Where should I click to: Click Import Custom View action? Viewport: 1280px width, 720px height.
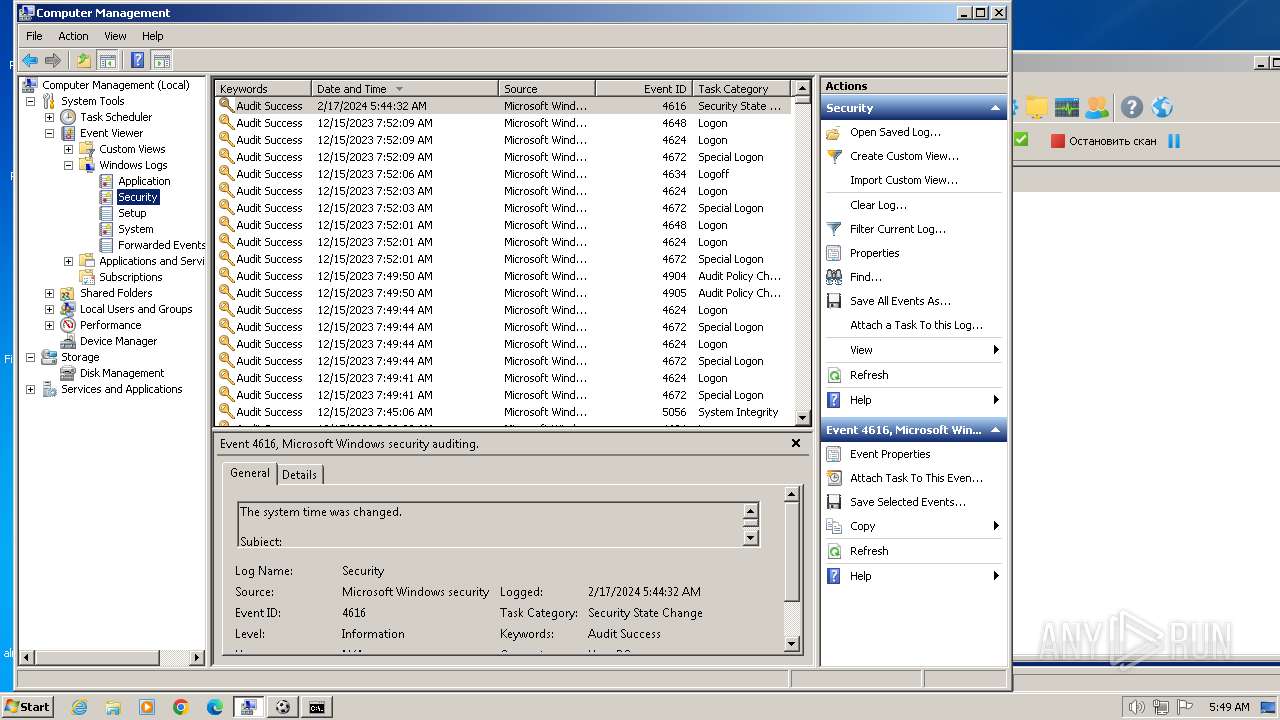904,180
